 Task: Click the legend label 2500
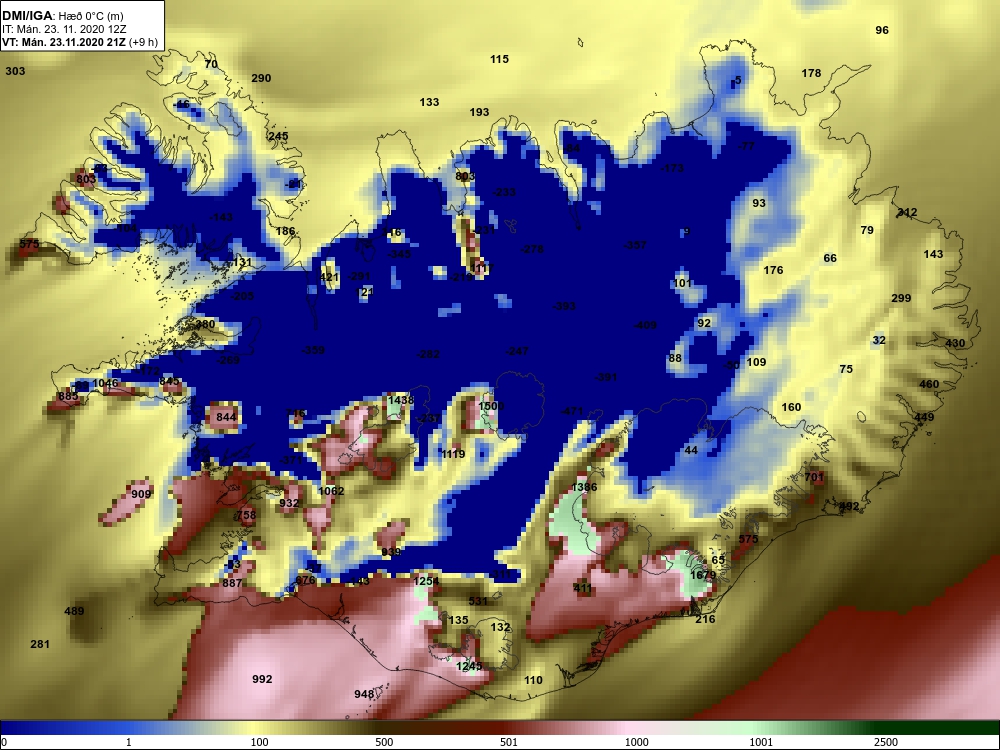[x=886, y=742]
